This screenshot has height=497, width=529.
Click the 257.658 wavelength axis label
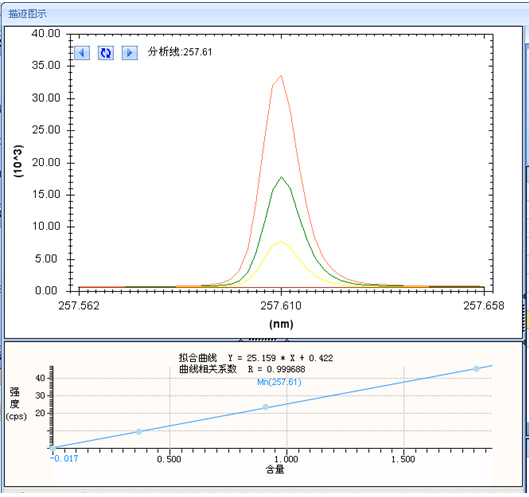coord(483,306)
